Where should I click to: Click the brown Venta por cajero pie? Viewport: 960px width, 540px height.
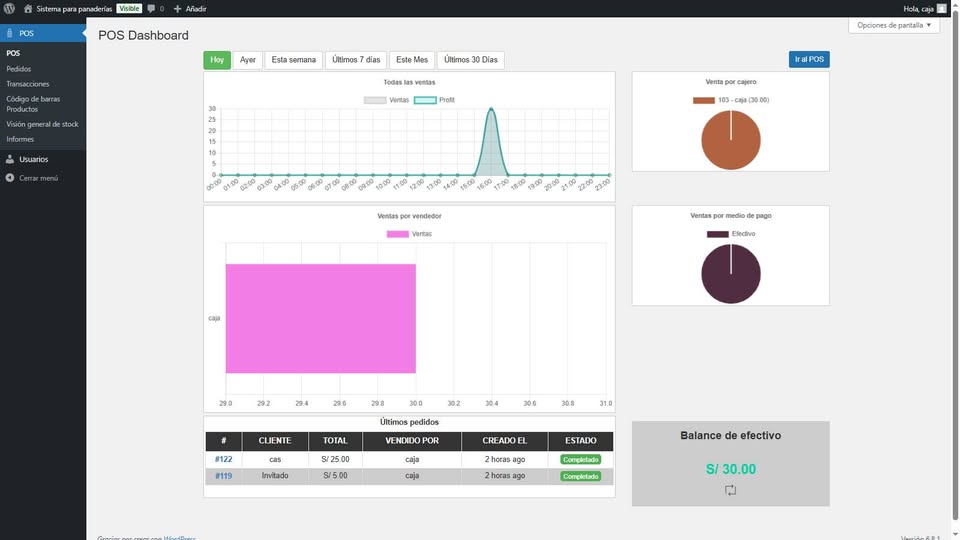(x=730, y=140)
